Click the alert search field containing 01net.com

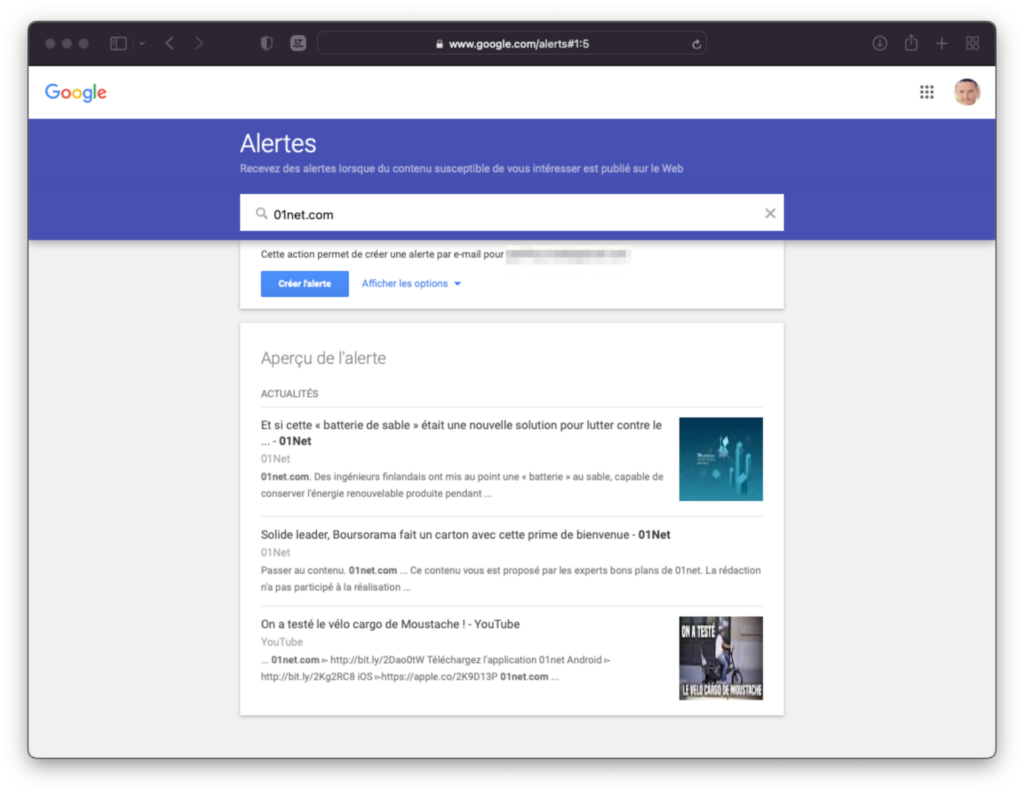(511, 213)
